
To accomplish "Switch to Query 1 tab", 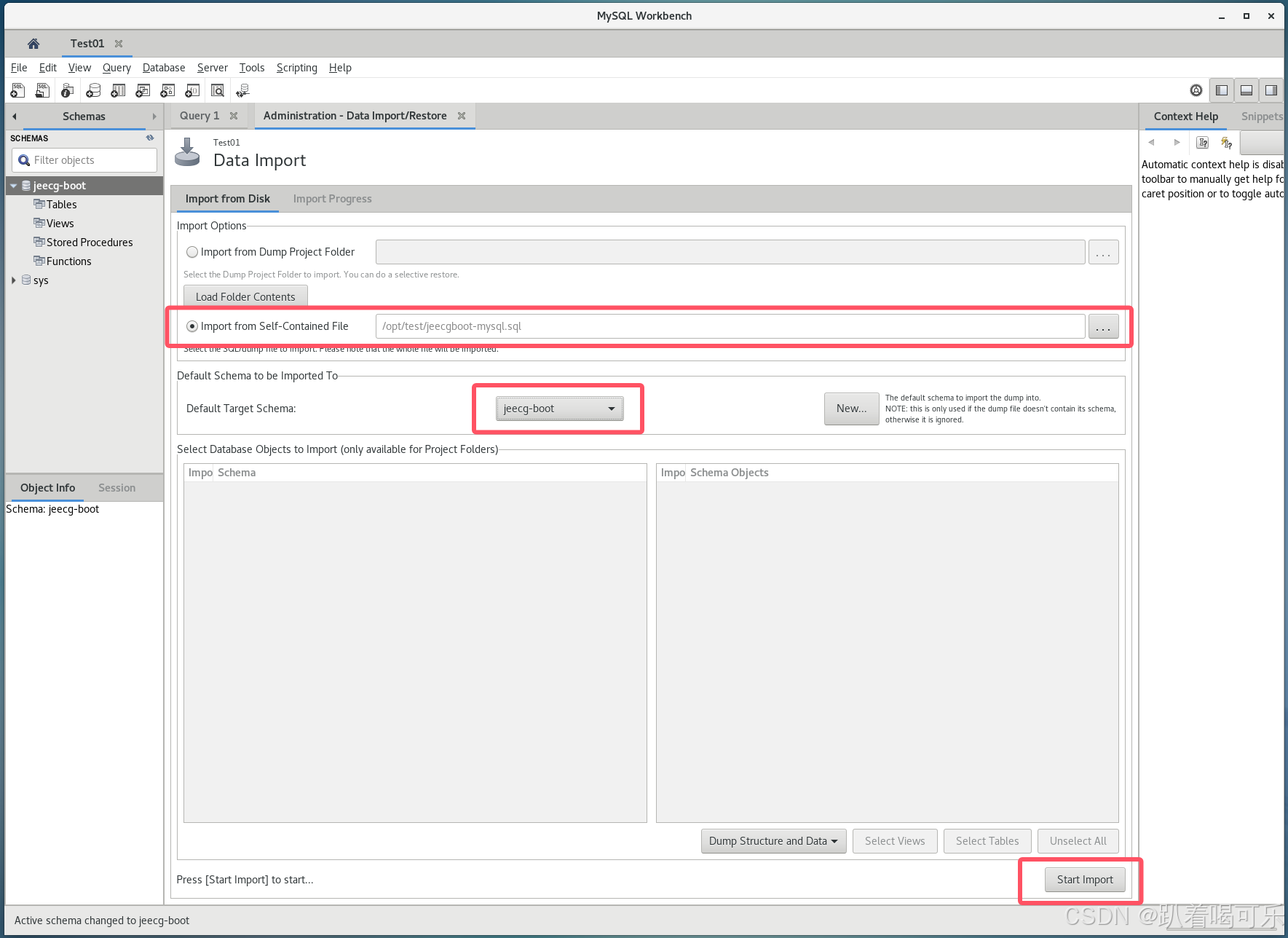I will pos(199,116).
